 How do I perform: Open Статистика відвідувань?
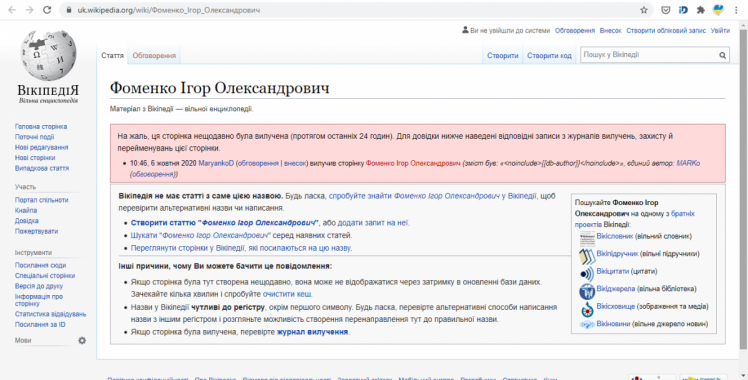coord(51,314)
